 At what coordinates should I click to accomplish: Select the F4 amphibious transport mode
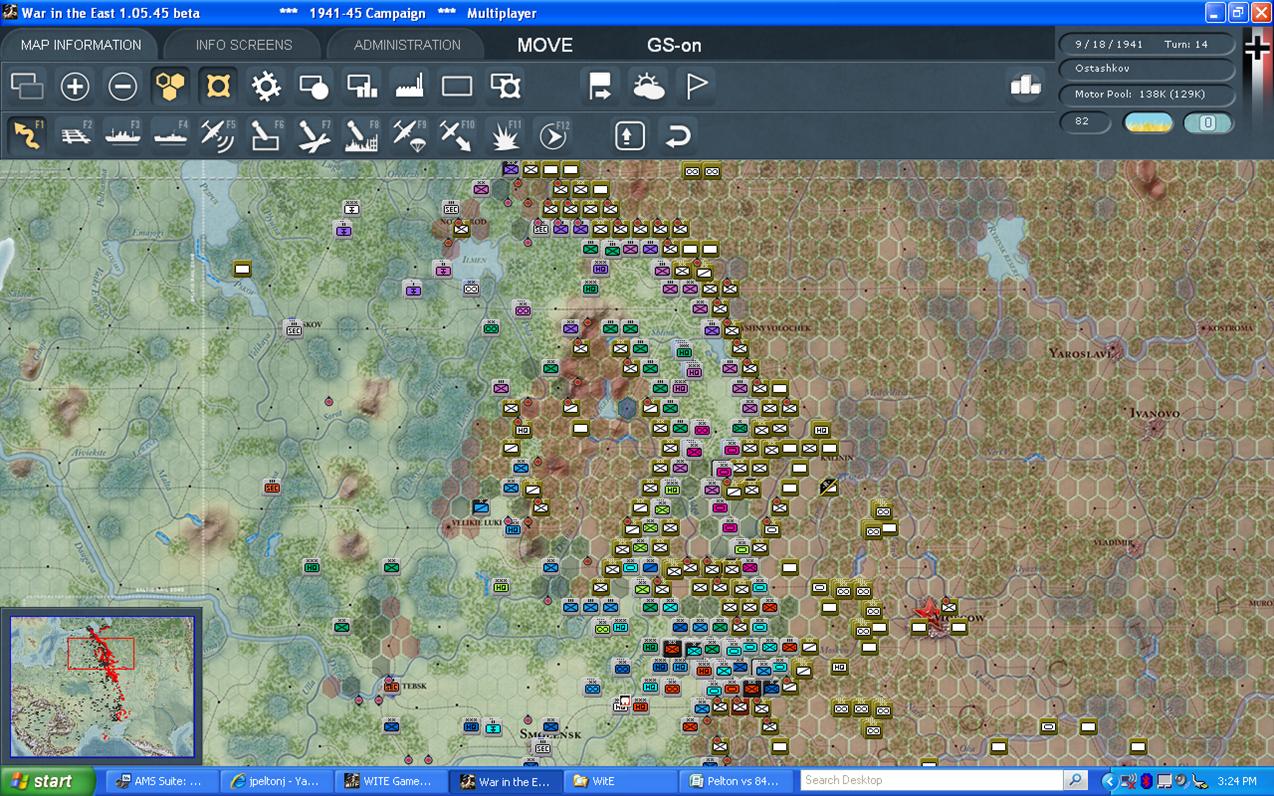coord(170,135)
